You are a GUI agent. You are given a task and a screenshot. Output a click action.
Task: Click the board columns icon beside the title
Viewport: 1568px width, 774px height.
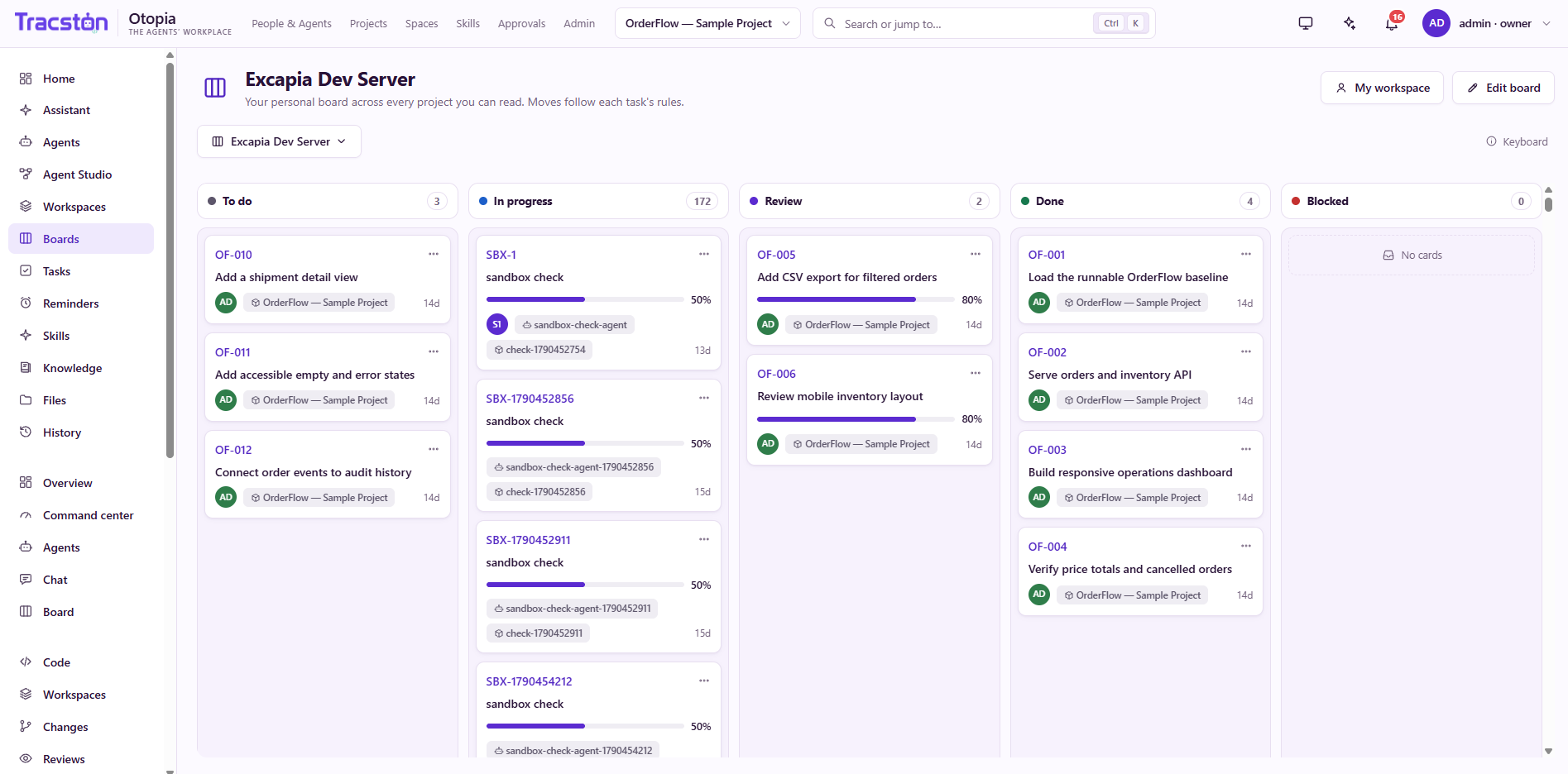(215, 88)
